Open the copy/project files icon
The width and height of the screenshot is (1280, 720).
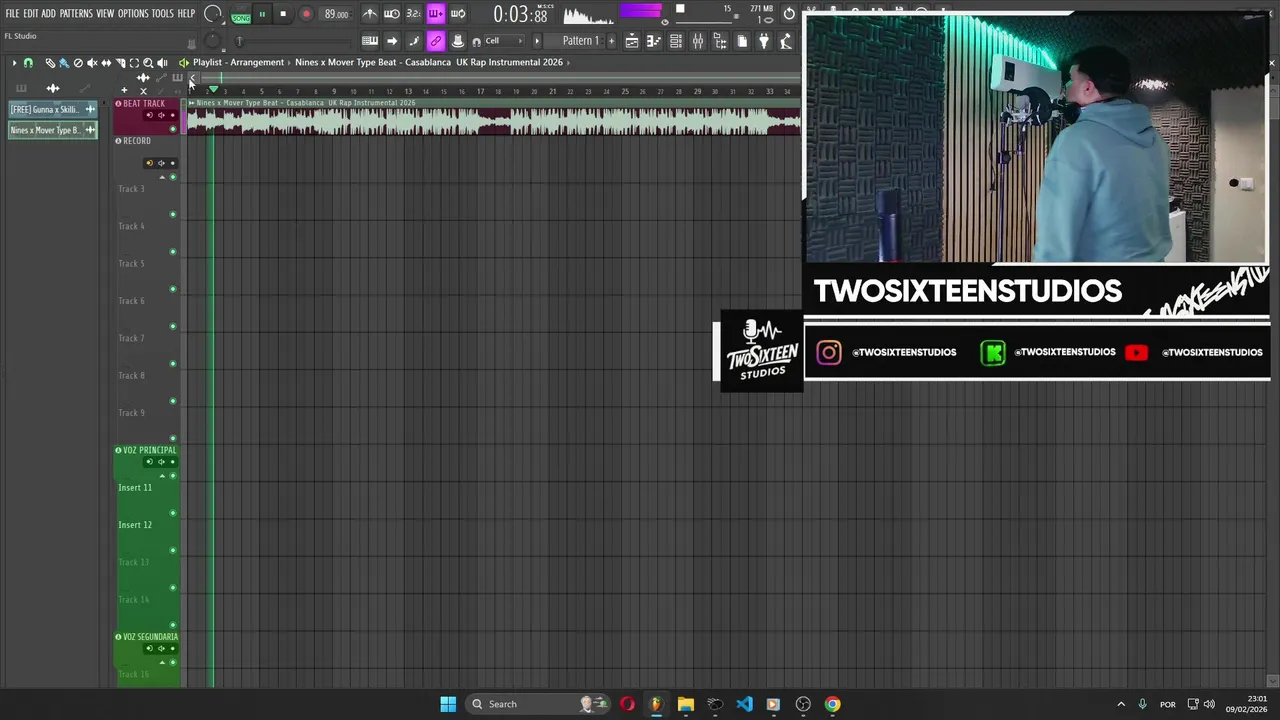point(742,41)
